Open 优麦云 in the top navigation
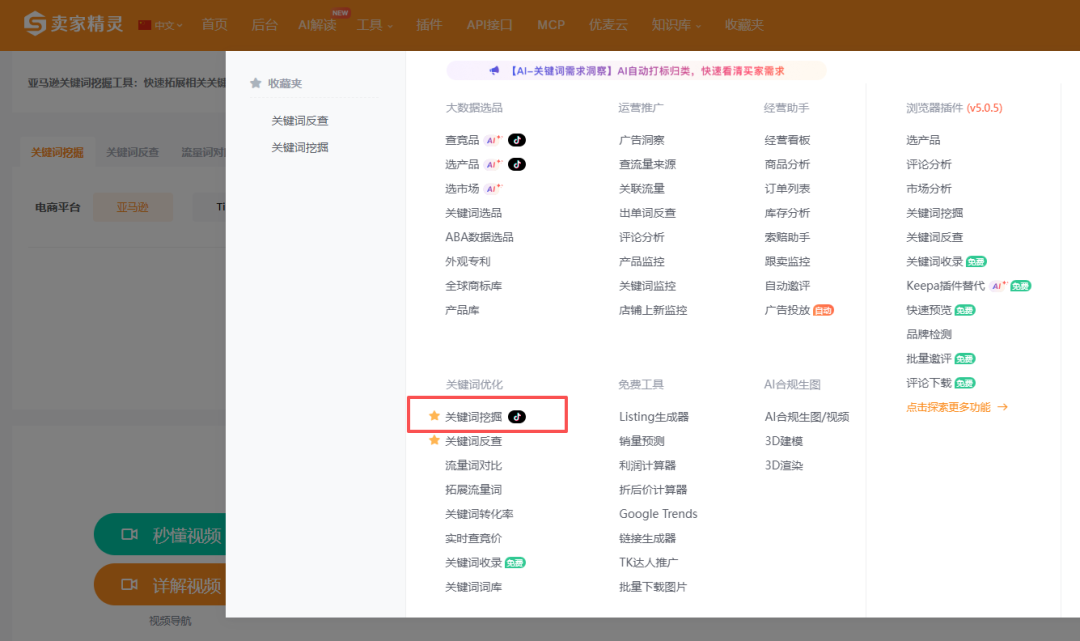The image size is (1080, 641). [608, 25]
